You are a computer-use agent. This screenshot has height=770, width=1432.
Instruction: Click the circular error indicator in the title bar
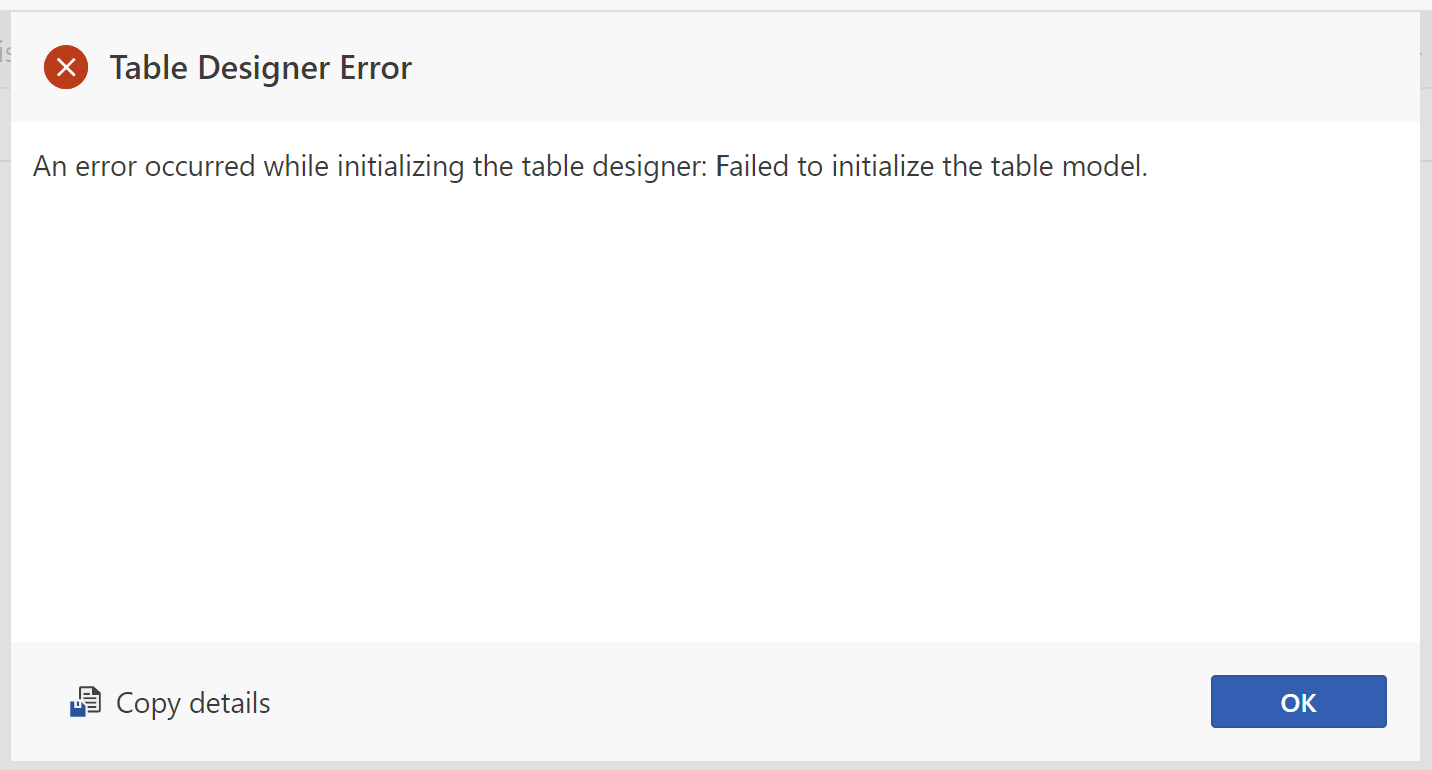pos(66,67)
